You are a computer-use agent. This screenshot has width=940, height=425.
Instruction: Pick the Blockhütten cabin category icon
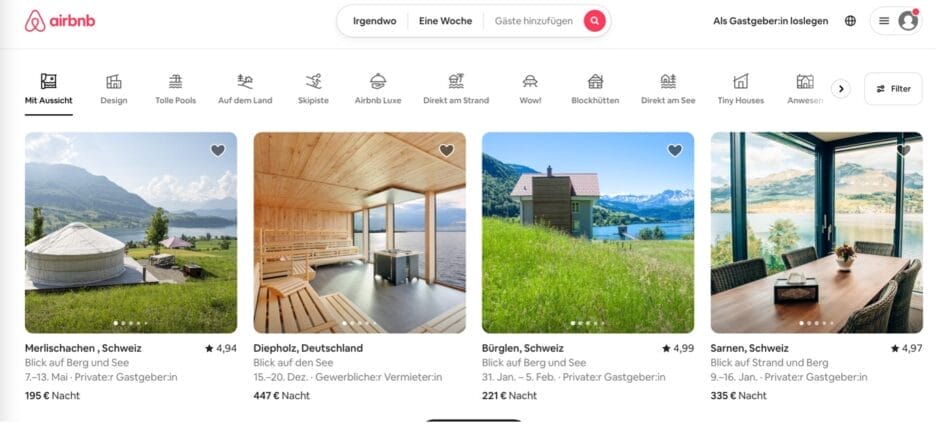point(595,81)
